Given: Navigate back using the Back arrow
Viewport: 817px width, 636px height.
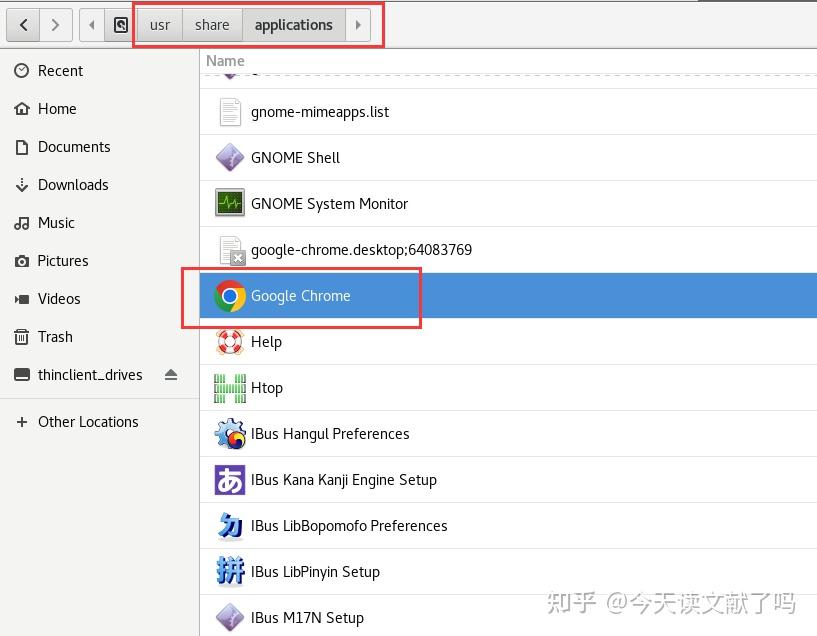Looking at the screenshot, I should (23, 25).
